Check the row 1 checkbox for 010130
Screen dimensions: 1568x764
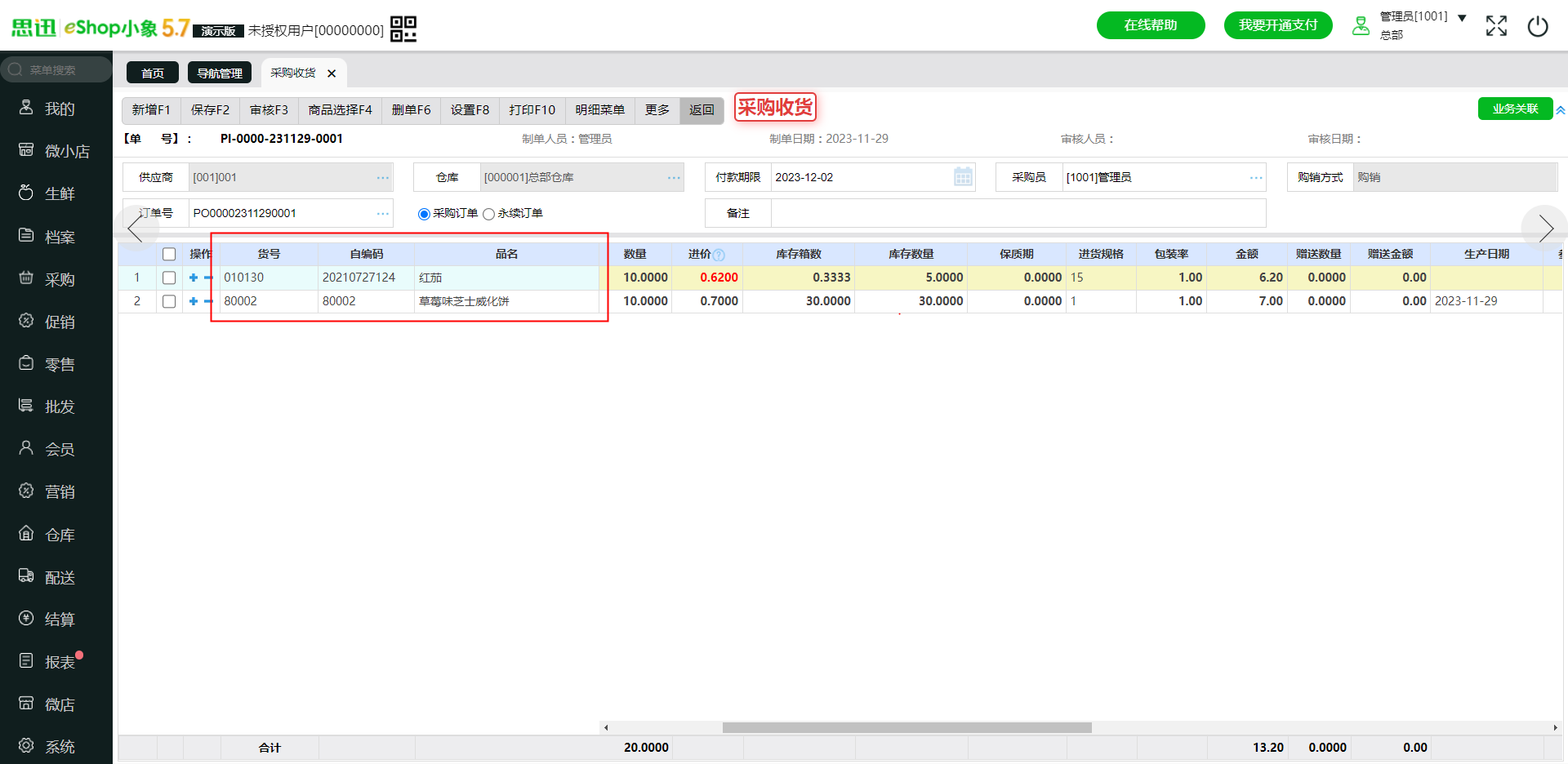pos(169,278)
